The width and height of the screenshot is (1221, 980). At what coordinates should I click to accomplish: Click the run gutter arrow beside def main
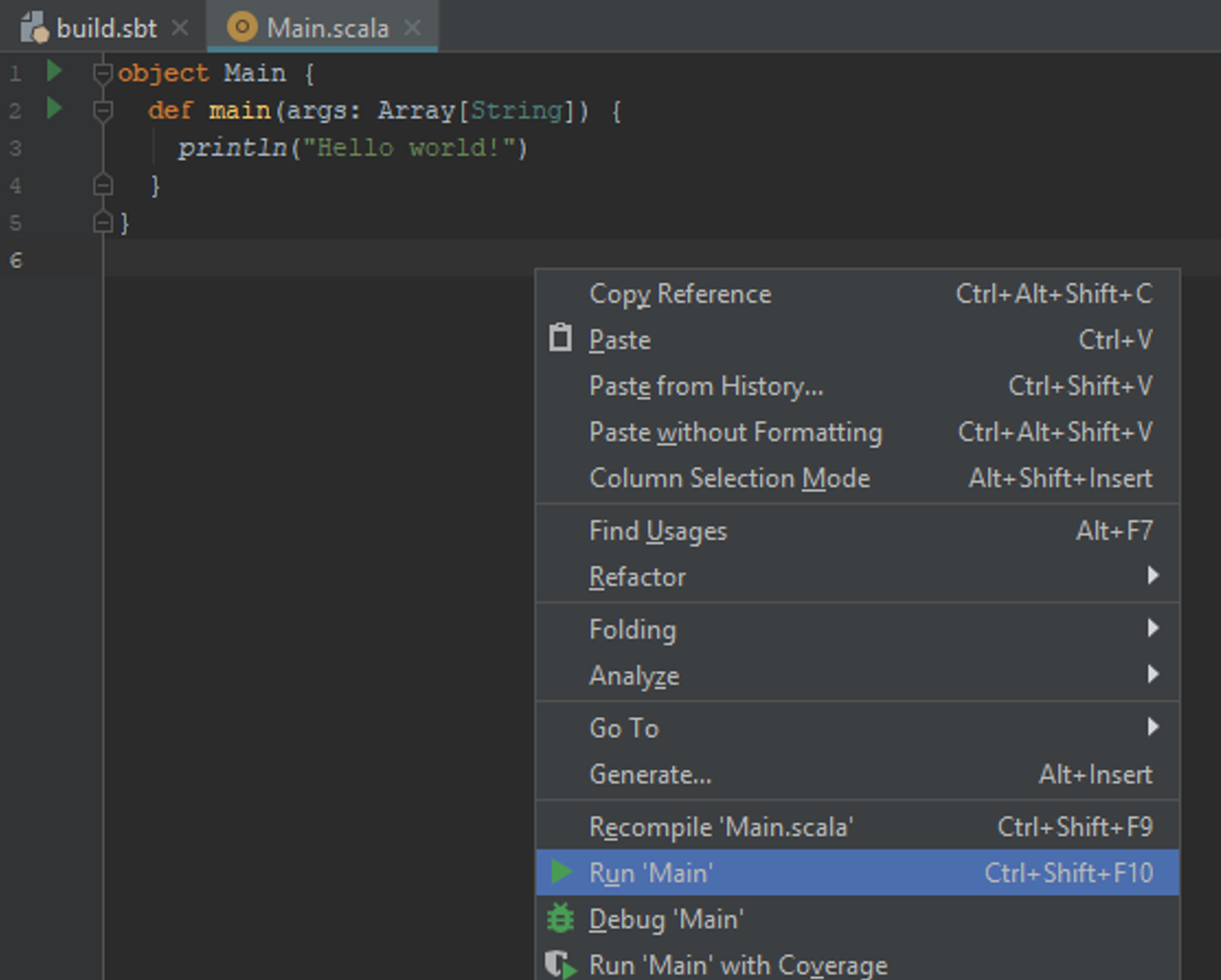pyautogui.click(x=54, y=109)
